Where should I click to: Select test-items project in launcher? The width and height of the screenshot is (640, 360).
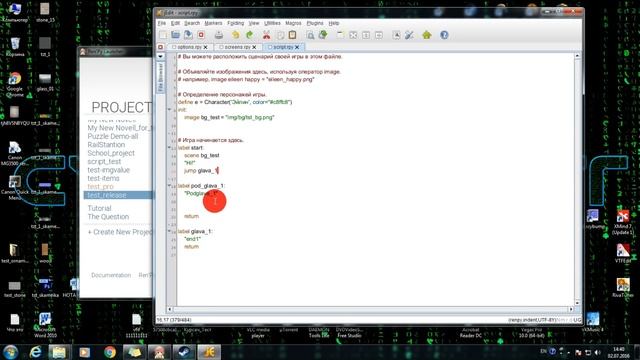coord(103,178)
